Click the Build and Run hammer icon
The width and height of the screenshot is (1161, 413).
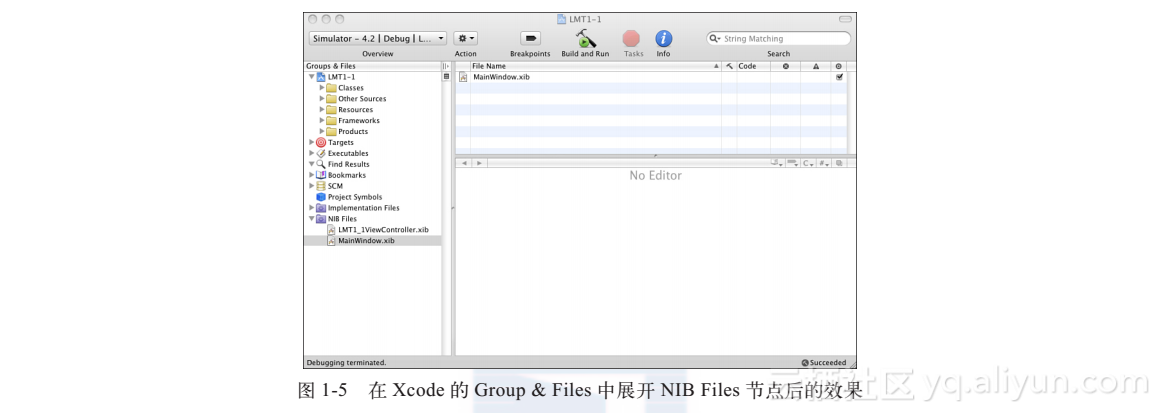[585, 38]
